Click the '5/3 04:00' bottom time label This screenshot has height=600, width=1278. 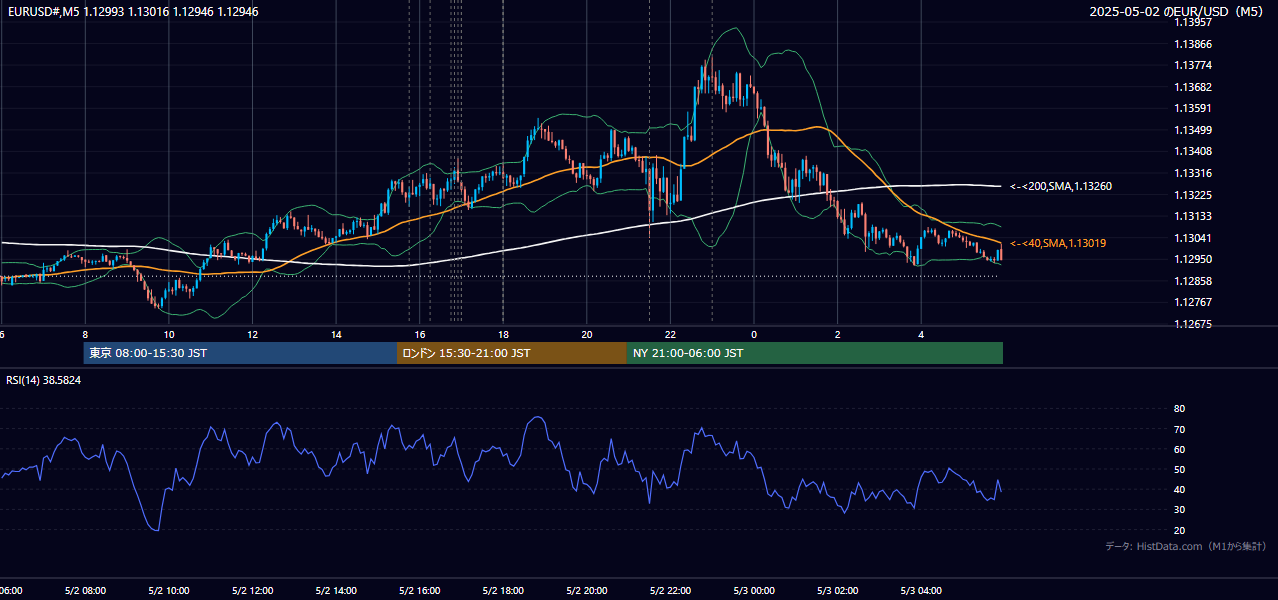click(x=921, y=591)
